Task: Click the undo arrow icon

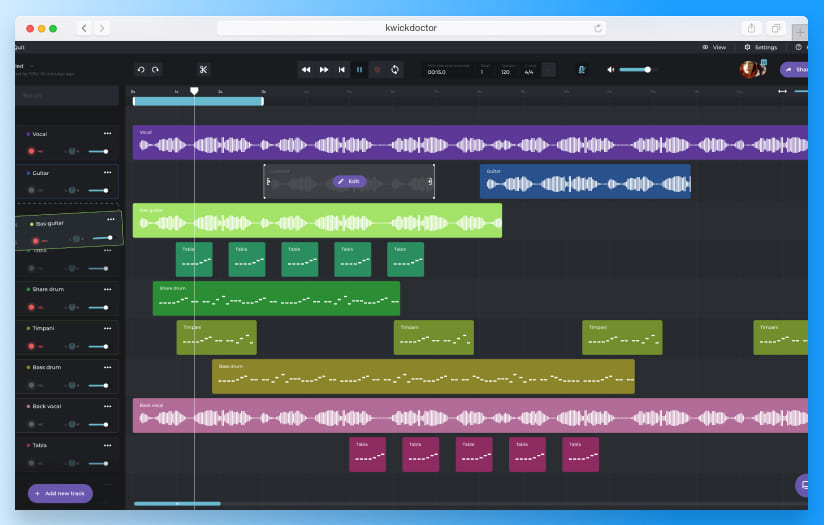Action: coord(141,69)
